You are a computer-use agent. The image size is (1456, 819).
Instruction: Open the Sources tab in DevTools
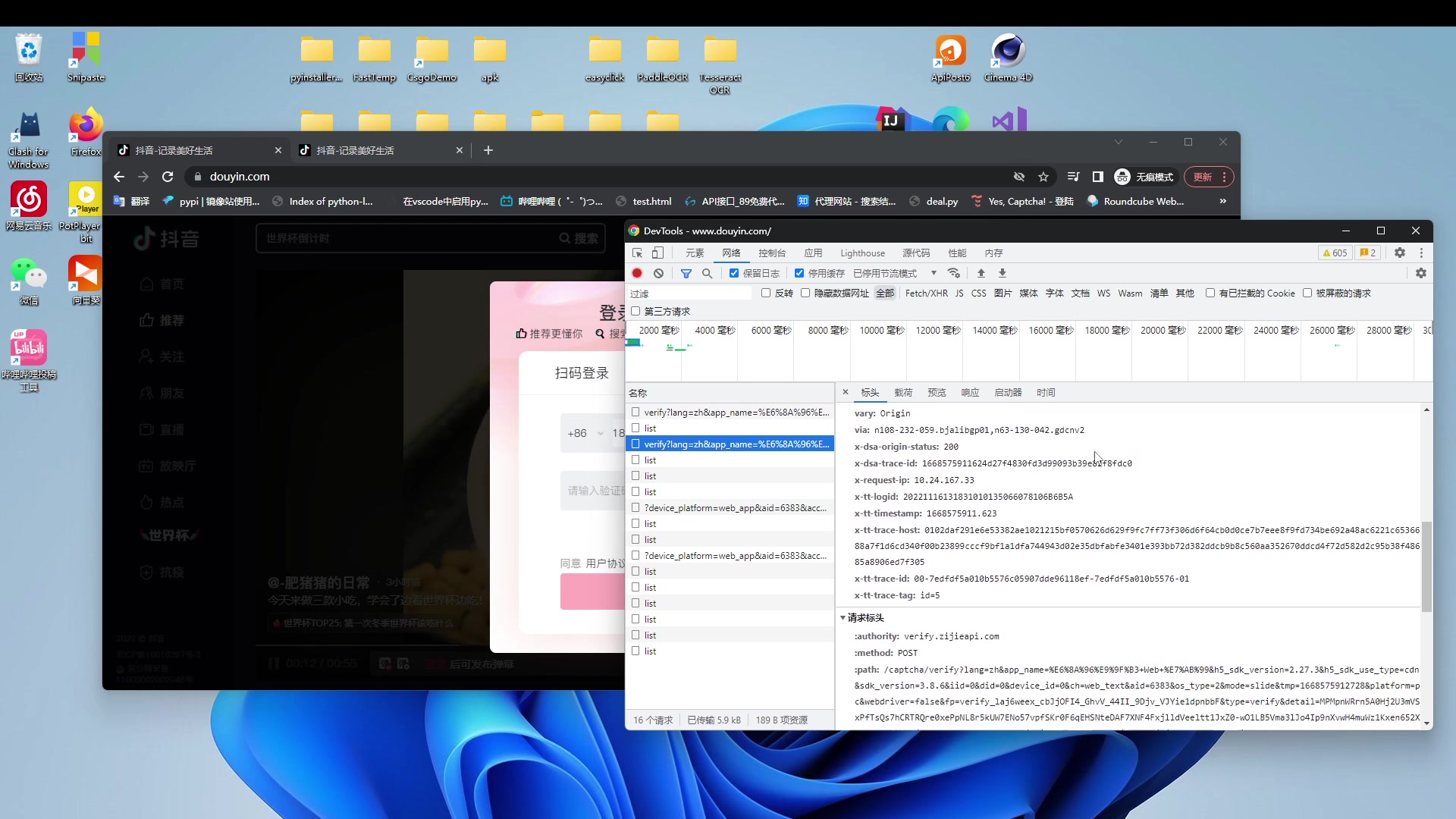[916, 253]
